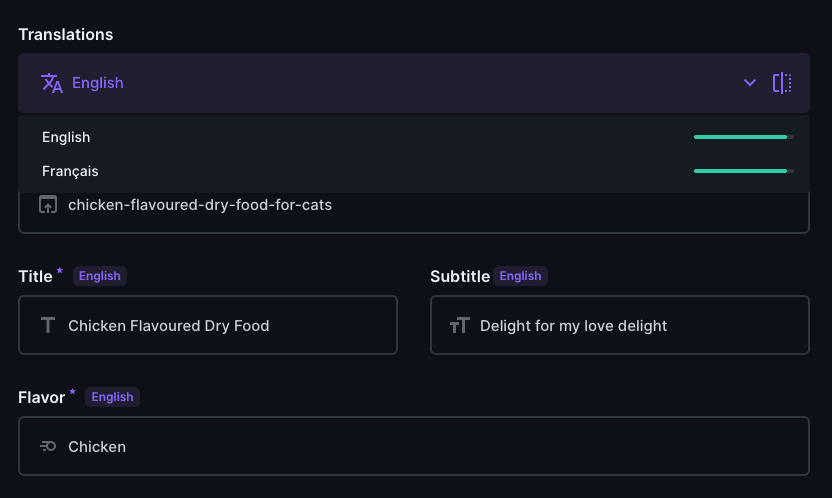
Task: Click English badge next to Title
Action: tap(100, 276)
